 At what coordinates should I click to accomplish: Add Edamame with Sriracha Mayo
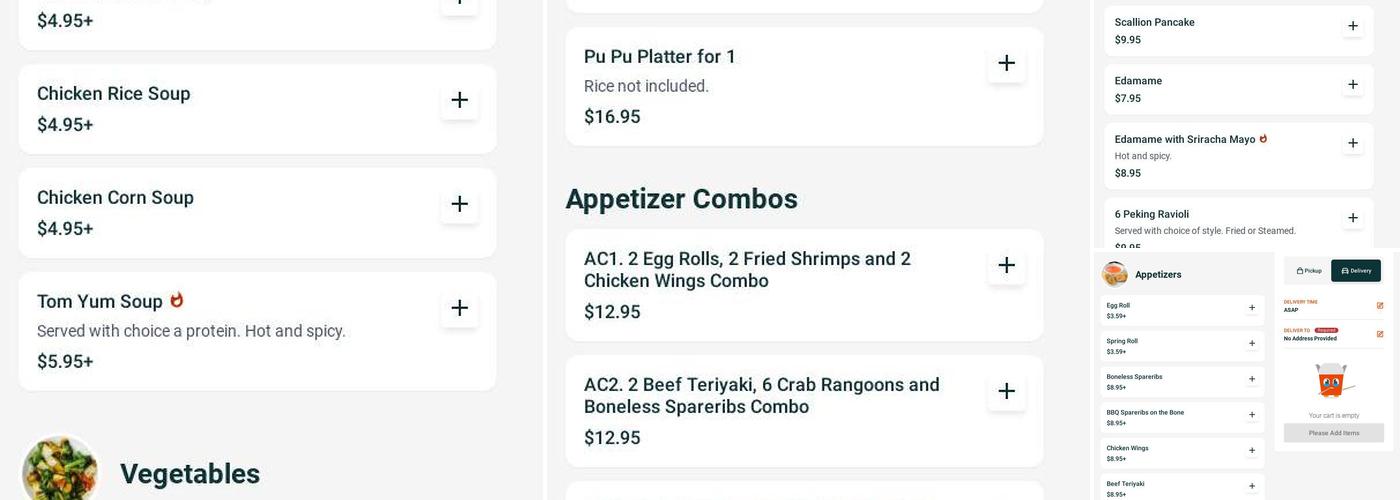1352,144
